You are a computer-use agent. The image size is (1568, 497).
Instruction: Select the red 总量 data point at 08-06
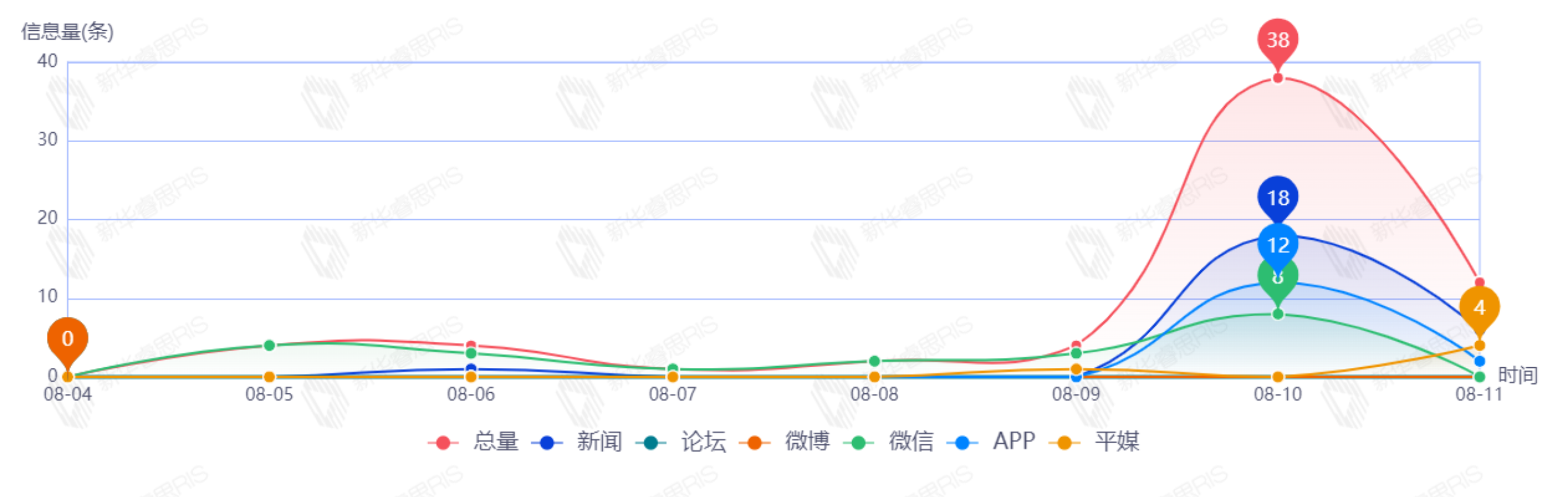(471, 345)
